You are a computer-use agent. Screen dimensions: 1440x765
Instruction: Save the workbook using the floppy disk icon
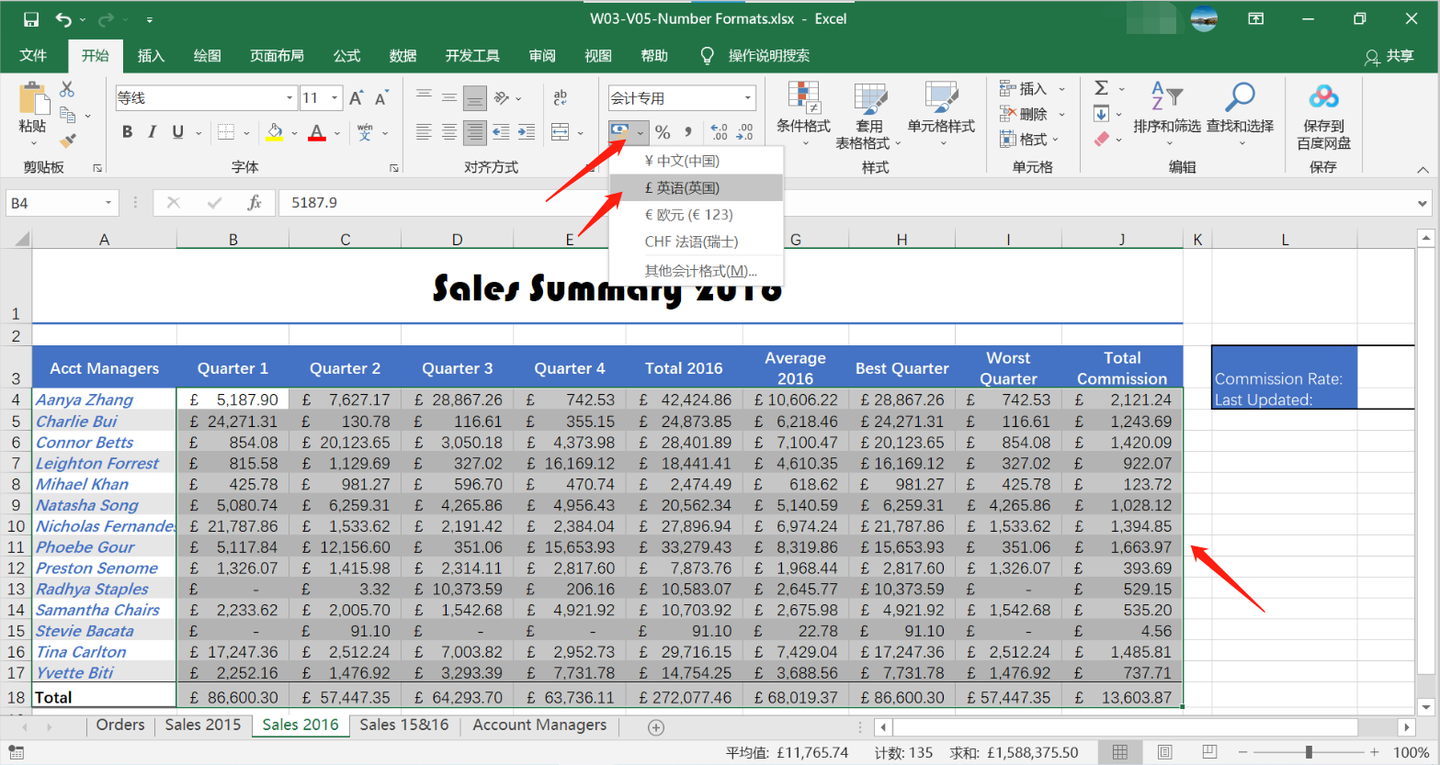coord(31,19)
